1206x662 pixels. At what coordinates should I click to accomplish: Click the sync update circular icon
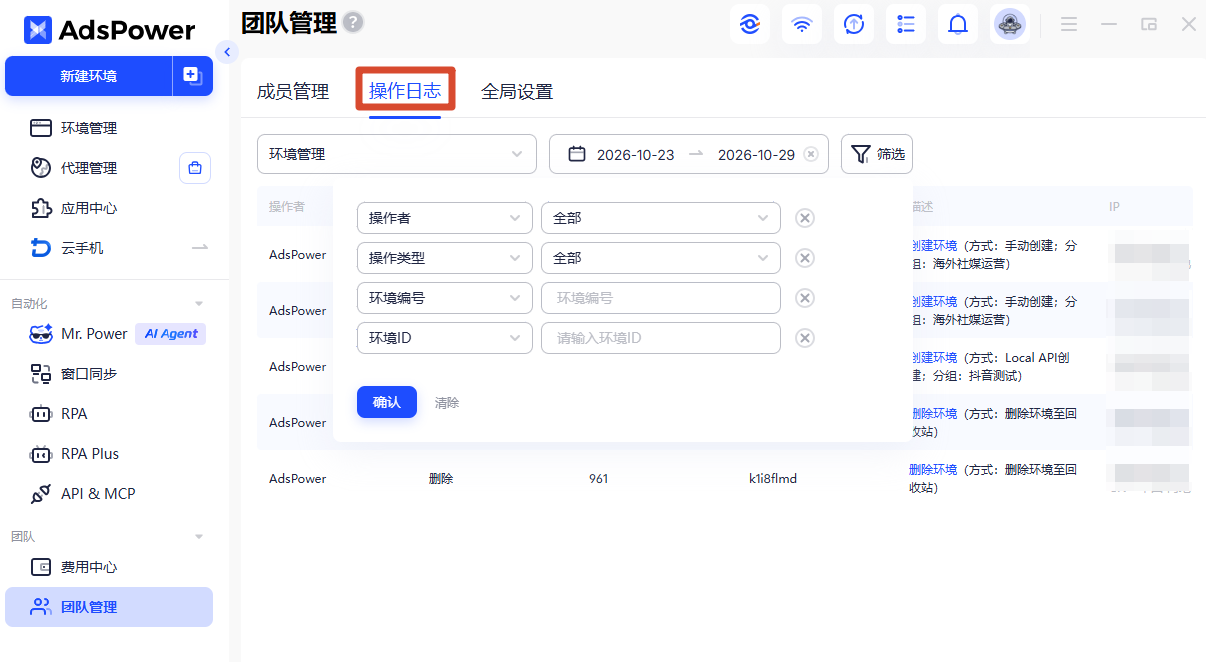coord(854,24)
